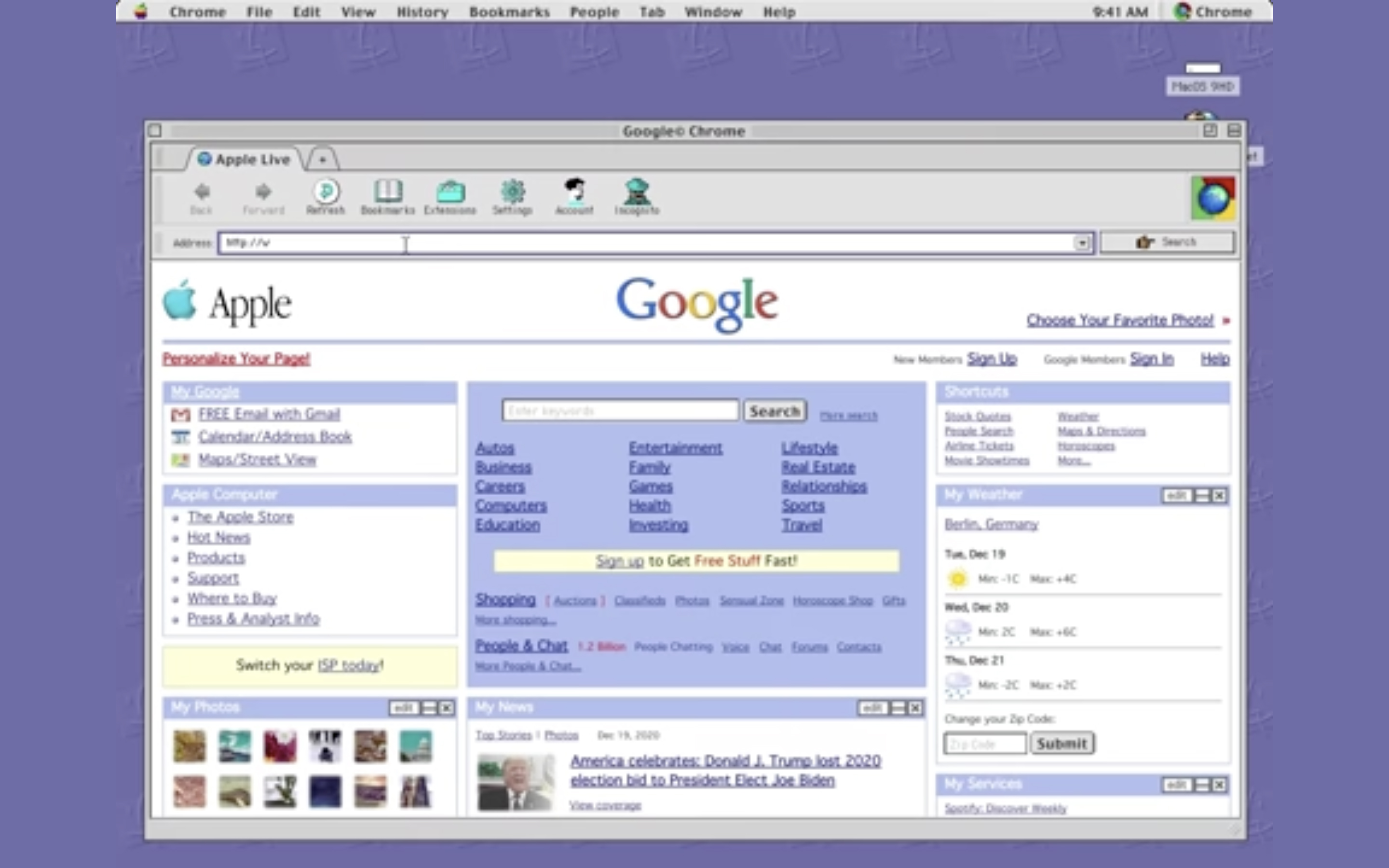This screenshot has width=1389, height=868.
Task: Click the address bar Search button
Action: pos(1167,242)
